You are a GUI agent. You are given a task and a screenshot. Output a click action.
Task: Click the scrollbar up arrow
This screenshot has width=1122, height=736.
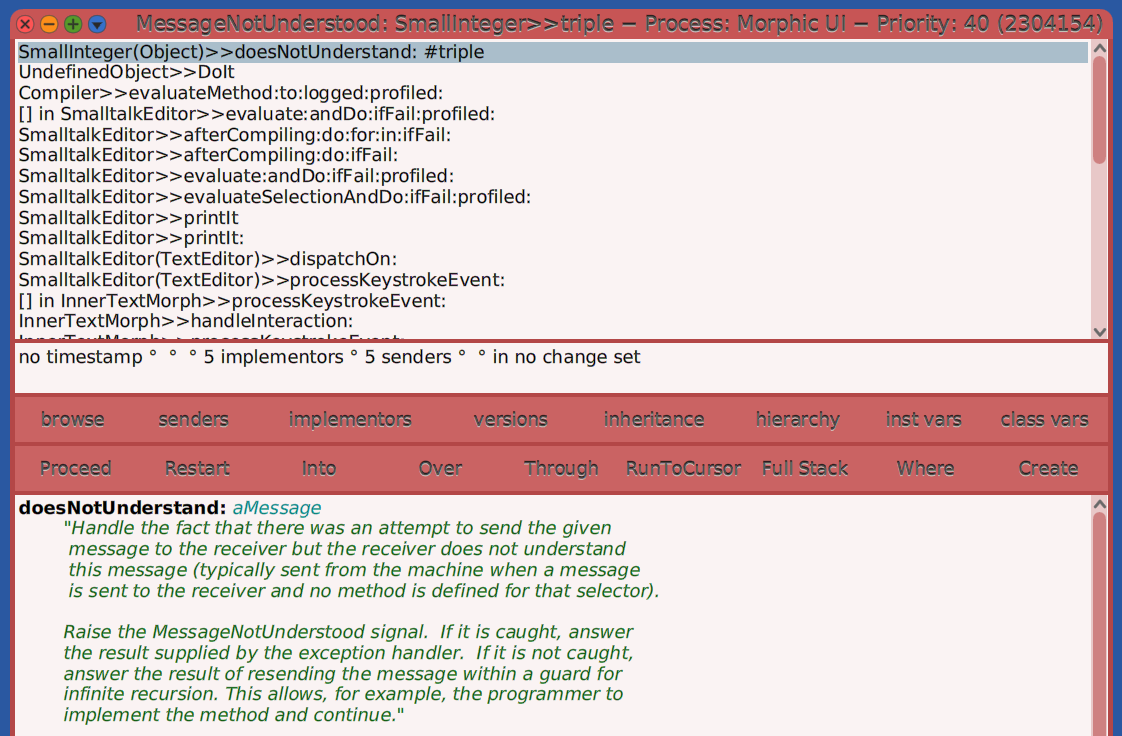[x=1100, y=47]
